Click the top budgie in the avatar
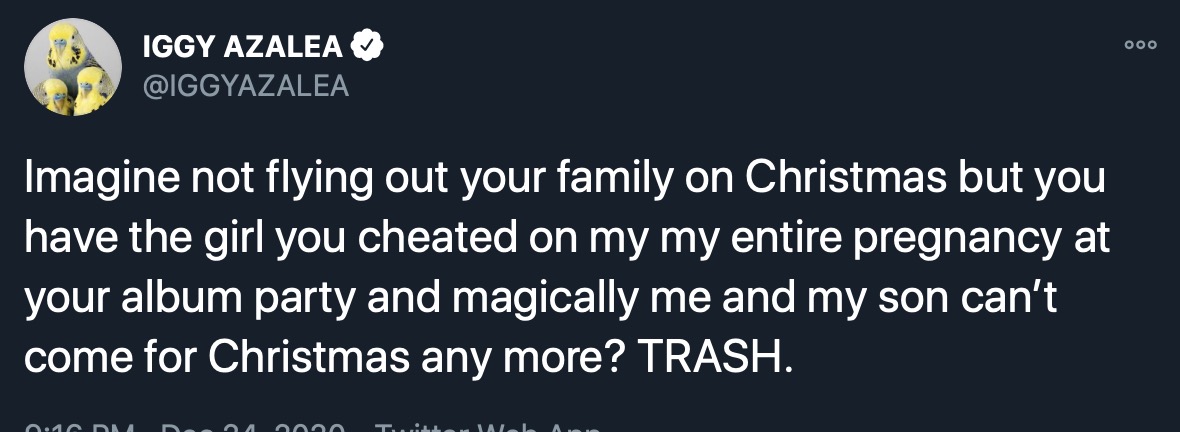This screenshot has height=432, width=1180. pyautogui.click(x=68, y=45)
